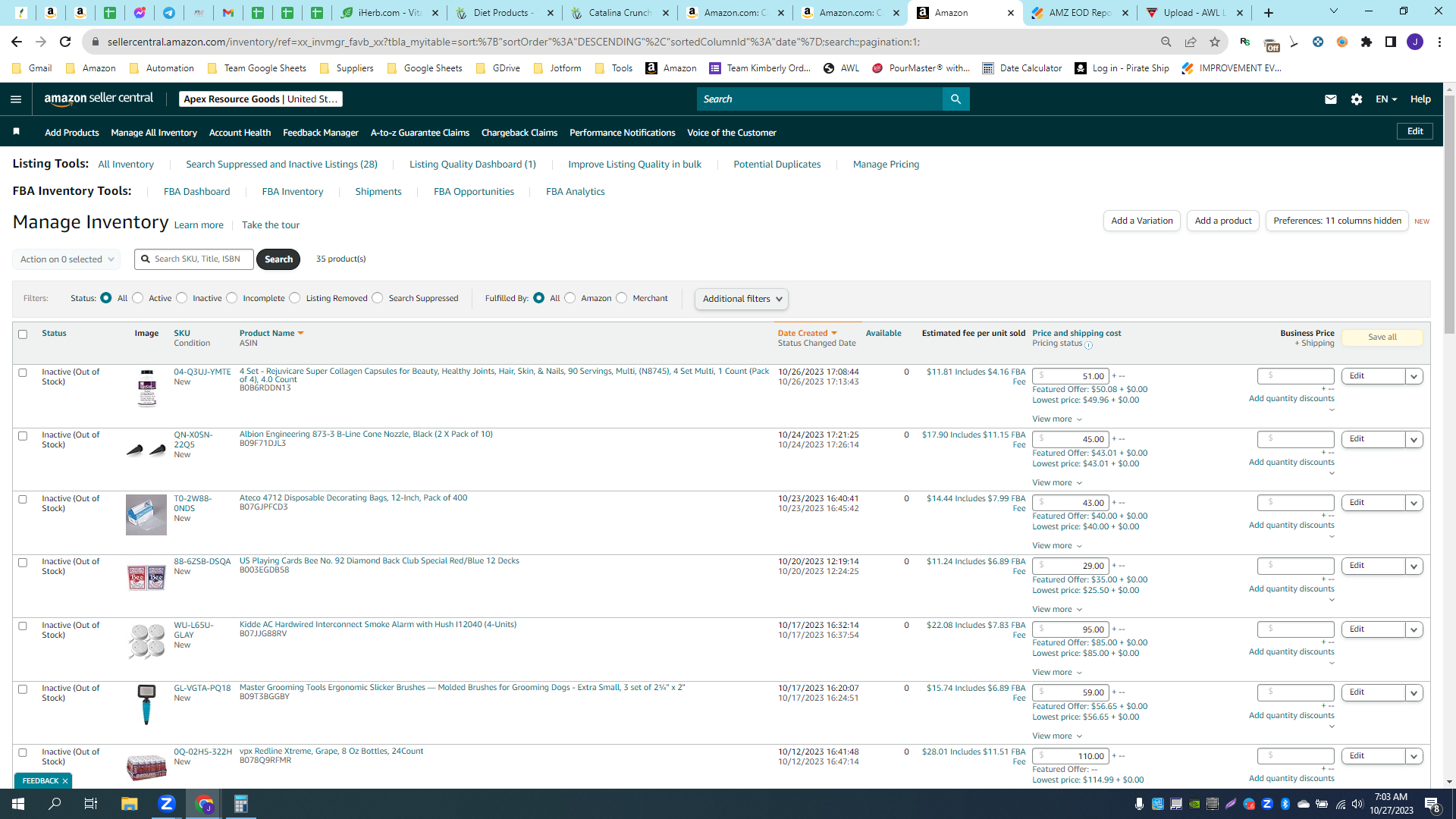Viewport: 1456px width, 819px height.
Task: Switch to the AMZ EOD Report browser tab
Action: click(x=1080, y=13)
